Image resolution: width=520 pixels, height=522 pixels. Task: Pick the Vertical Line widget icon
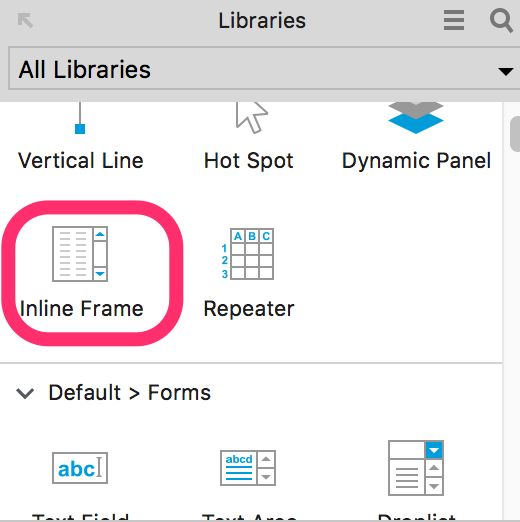(80, 118)
